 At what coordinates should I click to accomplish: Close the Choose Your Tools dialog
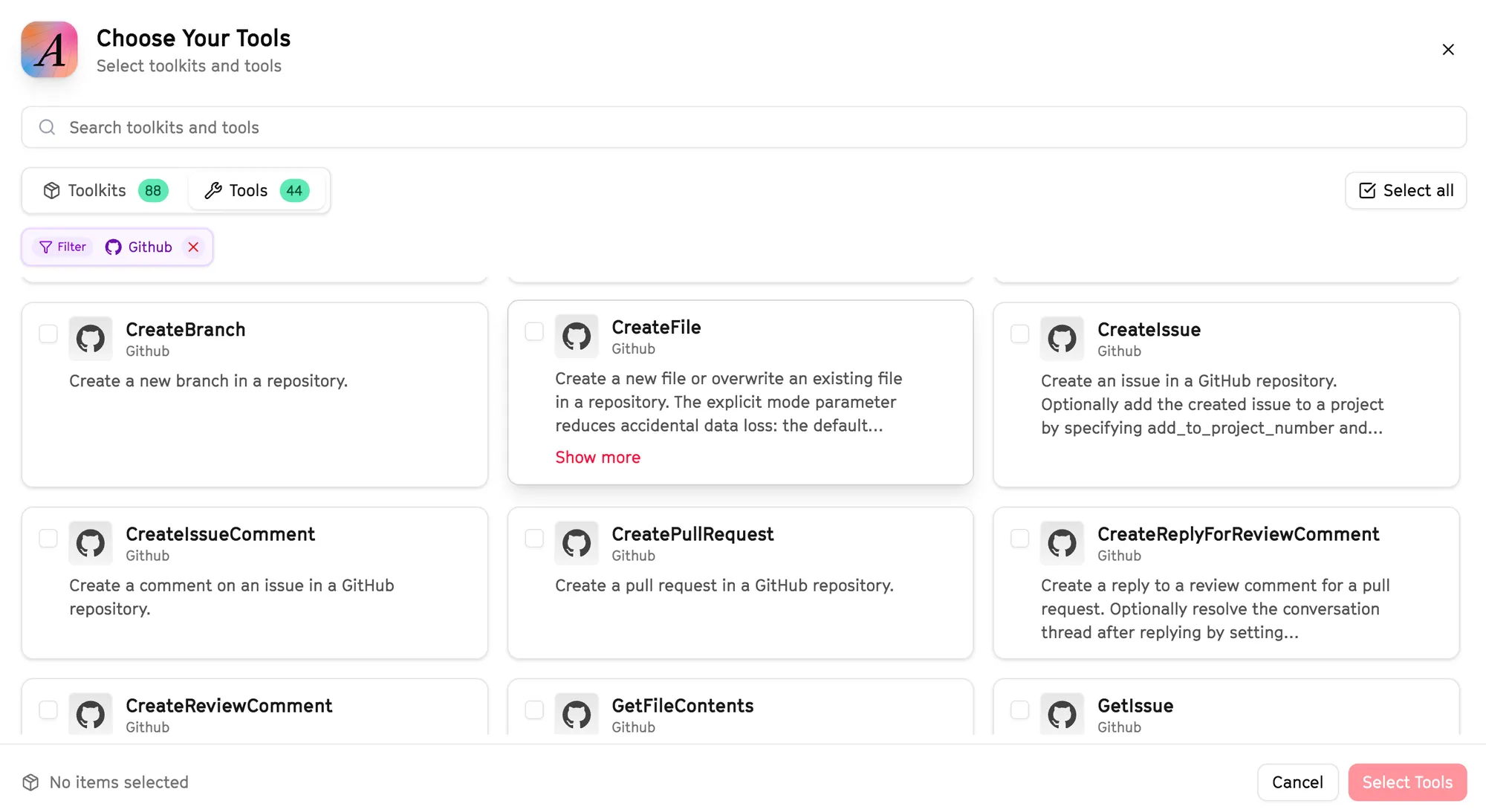[x=1447, y=50]
